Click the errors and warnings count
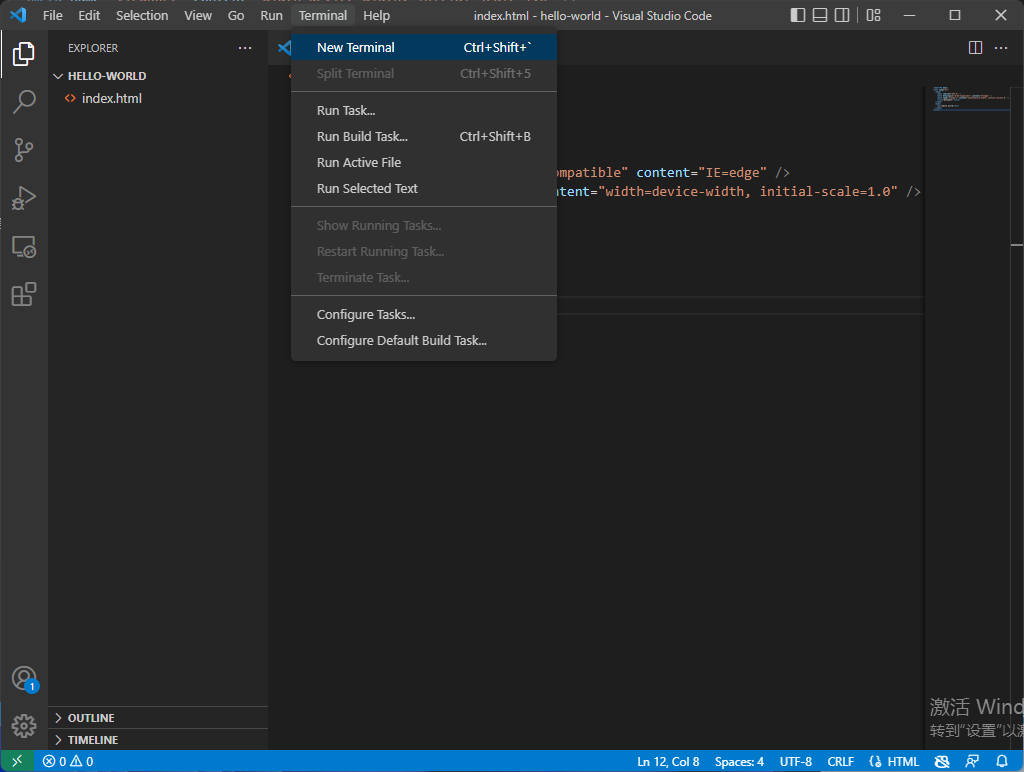Screen dimensions: 1024x772 68,762
